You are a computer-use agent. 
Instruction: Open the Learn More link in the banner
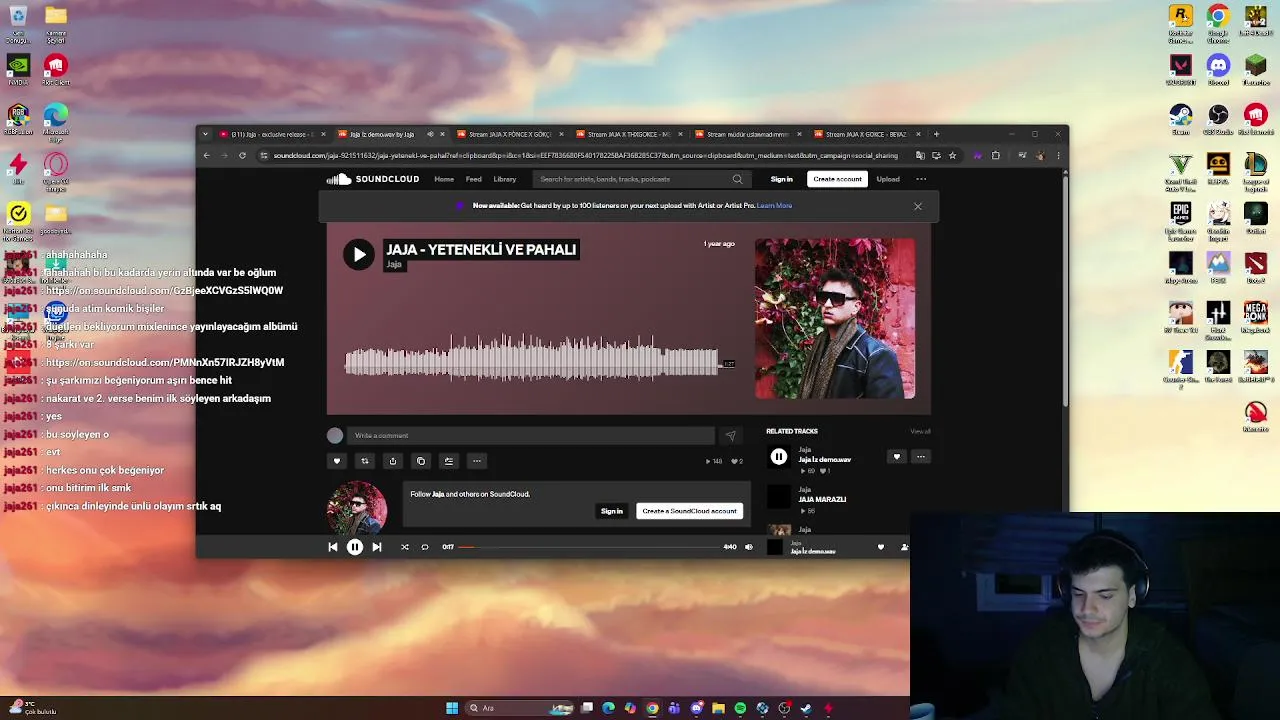(775, 206)
